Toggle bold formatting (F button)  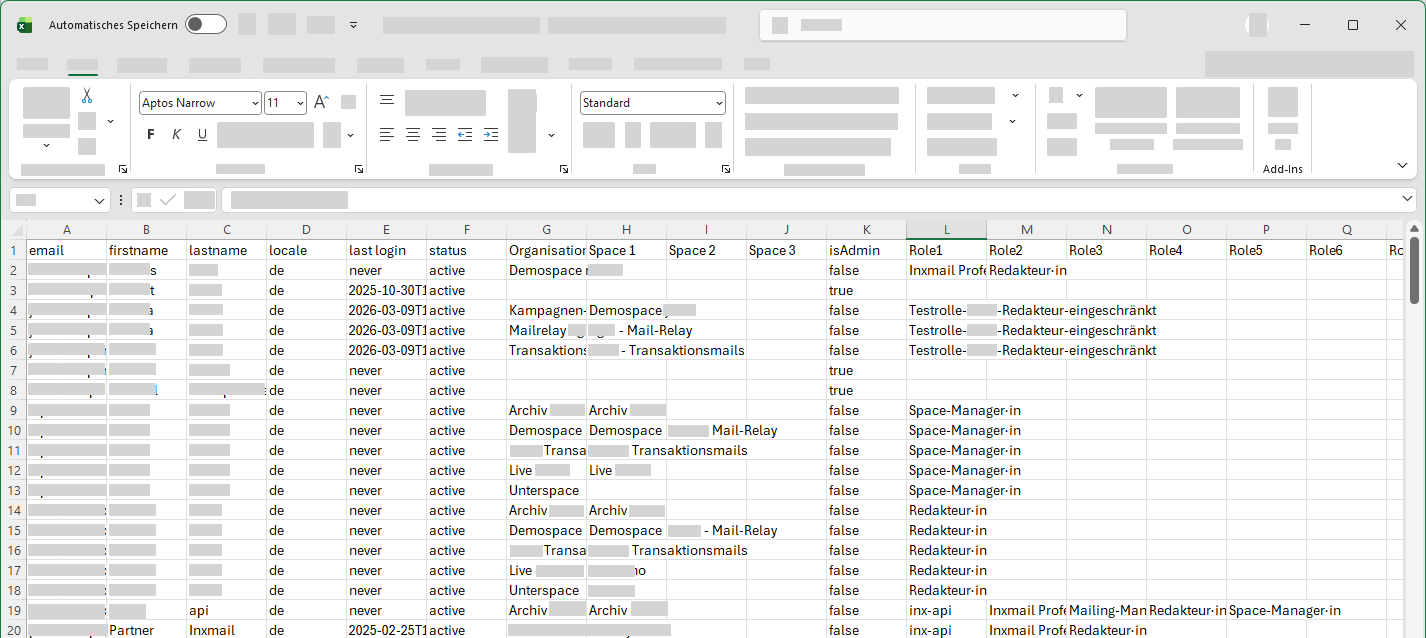151,135
